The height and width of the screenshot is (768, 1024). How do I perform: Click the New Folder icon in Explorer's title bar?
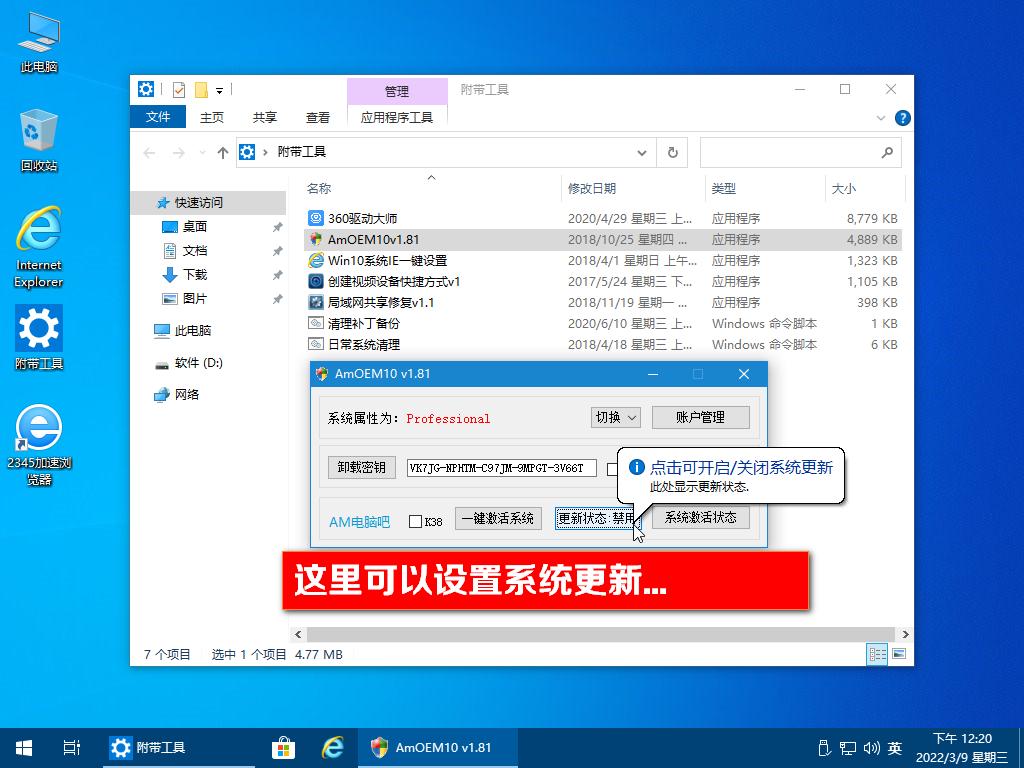pos(202,89)
